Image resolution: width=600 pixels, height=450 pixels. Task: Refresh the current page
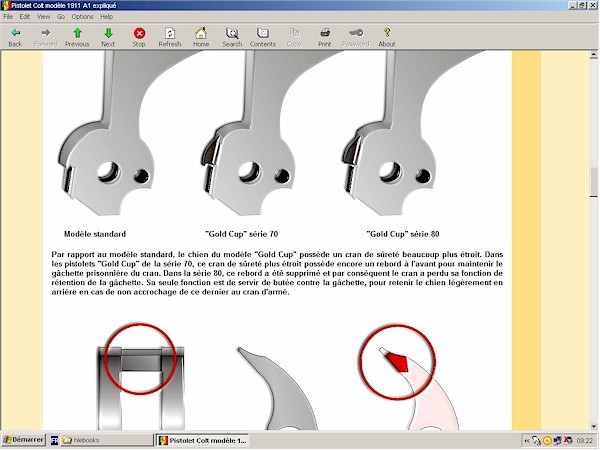point(170,37)
